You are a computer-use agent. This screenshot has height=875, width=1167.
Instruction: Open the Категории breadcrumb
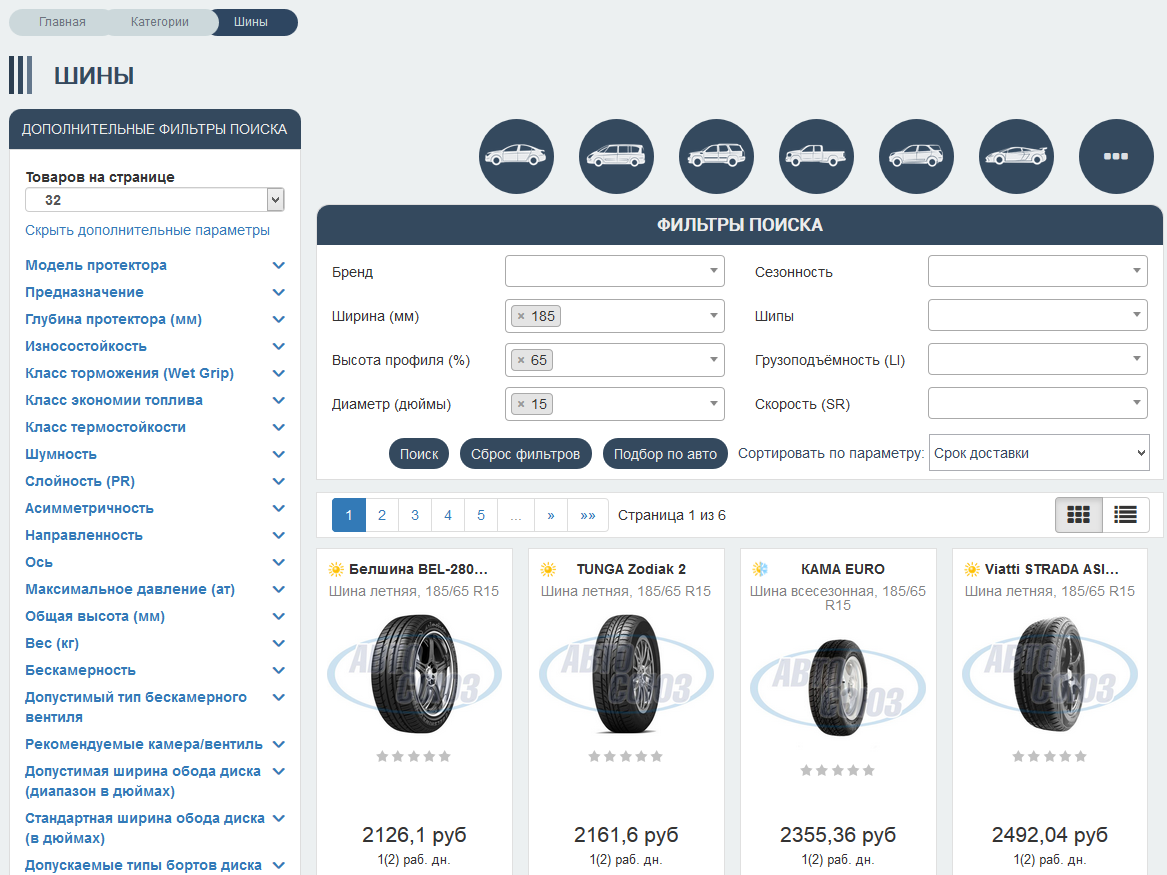(x=159, y=22)
